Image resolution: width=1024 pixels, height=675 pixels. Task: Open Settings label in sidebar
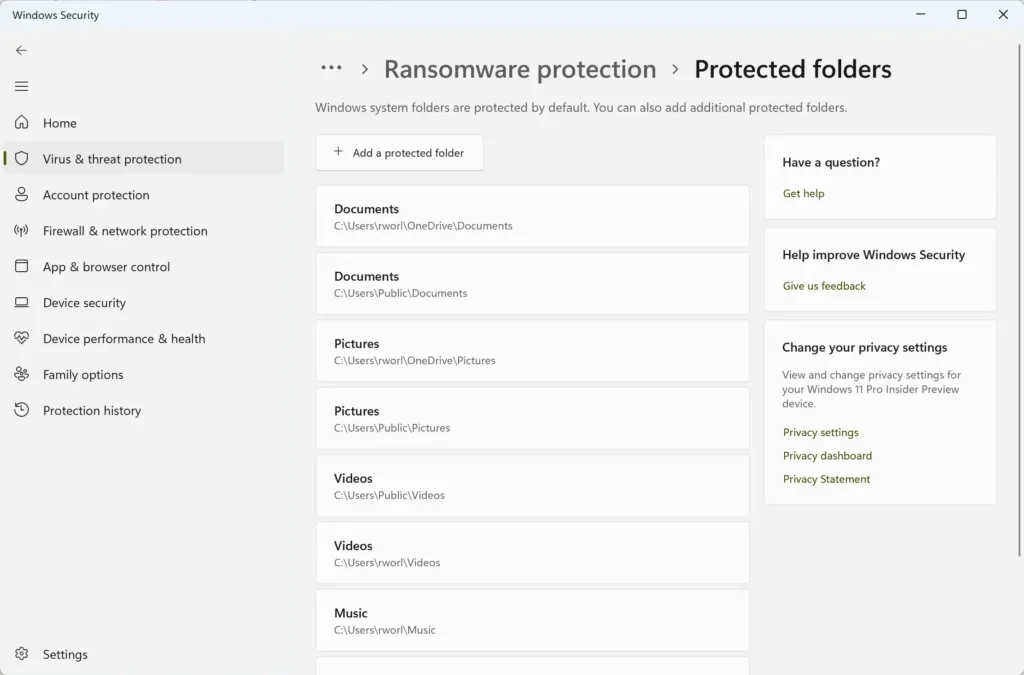coord(65,654)
